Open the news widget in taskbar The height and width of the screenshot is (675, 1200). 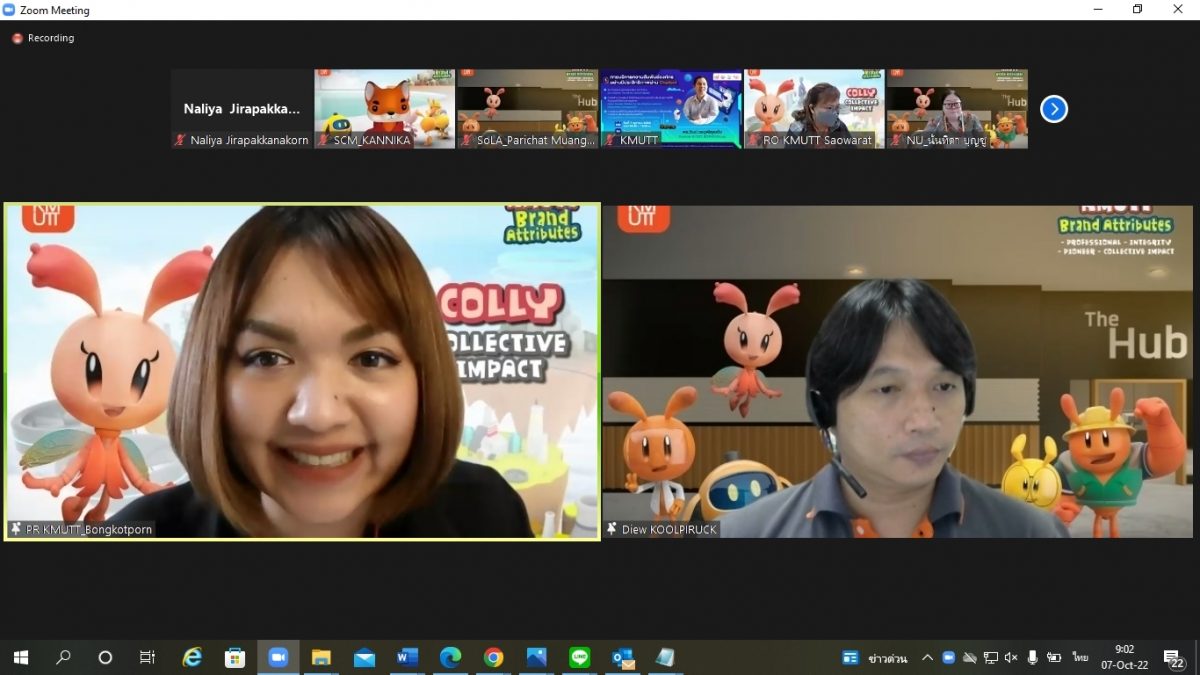pyautogui.click(x=875, y=658)
